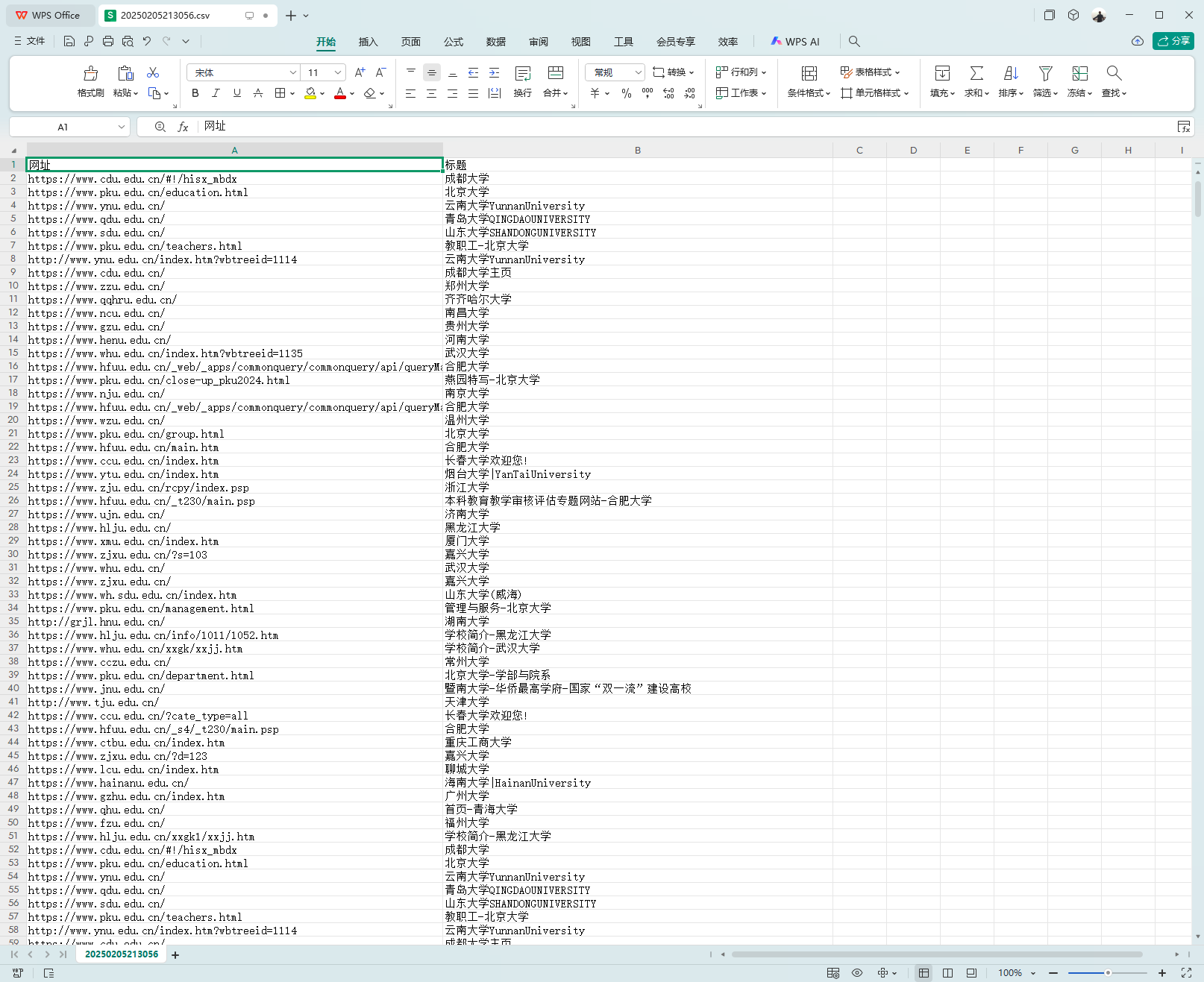Toggle Bold formatting
Screen dimensions: 1204x982
click(x=195, y=93)
